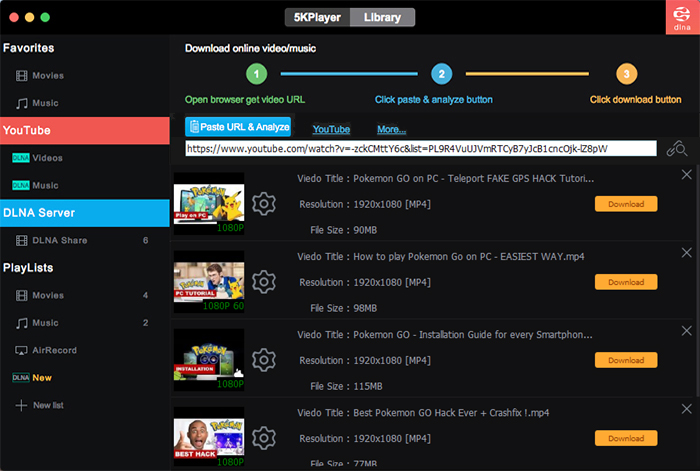Switch to the 5KPlayer tab
The width and height of the screenshot is (700, 471).
pos(317,17)
